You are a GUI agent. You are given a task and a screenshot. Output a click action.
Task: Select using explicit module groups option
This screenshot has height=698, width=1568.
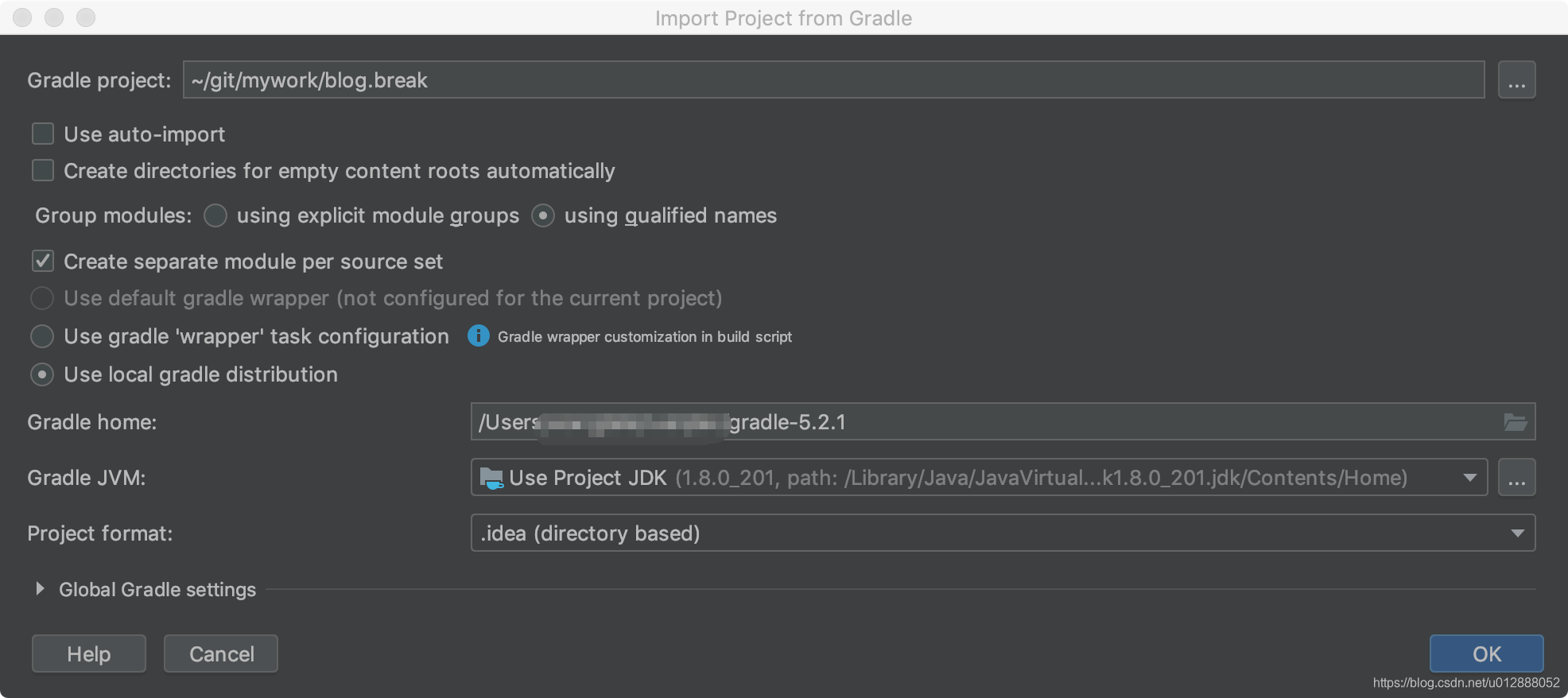(215, 215)
